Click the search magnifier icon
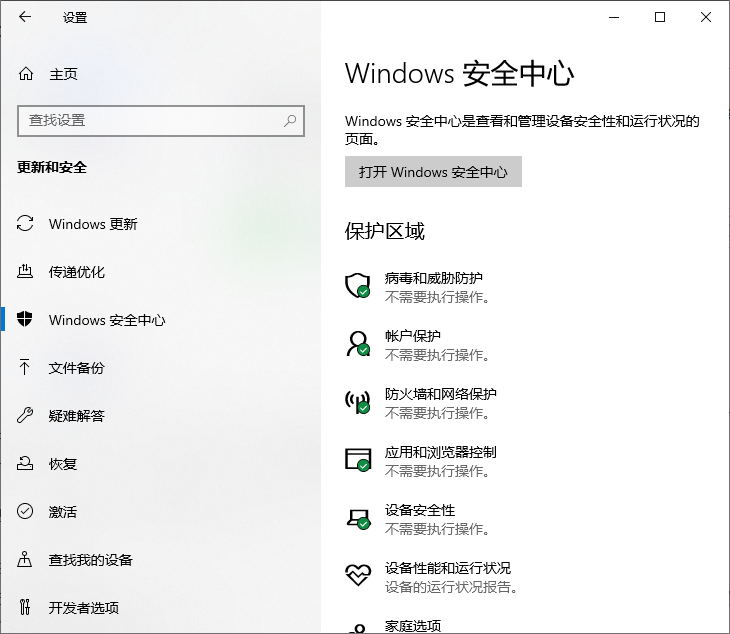The image size is (730, 634). point(290,121)
